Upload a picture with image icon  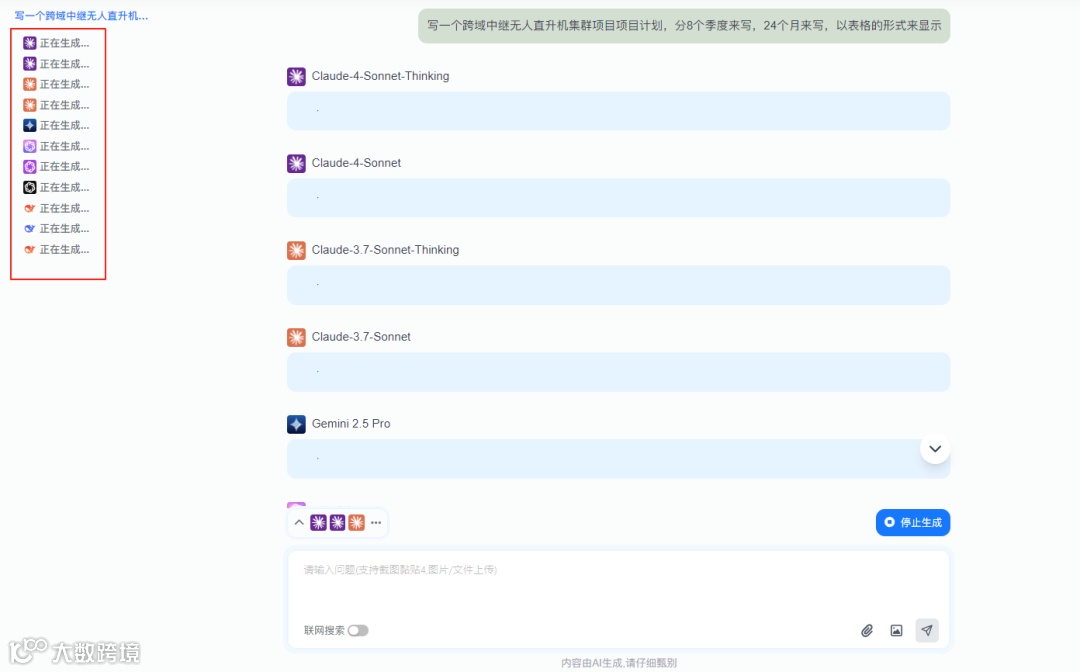click(x=896, y=631)
